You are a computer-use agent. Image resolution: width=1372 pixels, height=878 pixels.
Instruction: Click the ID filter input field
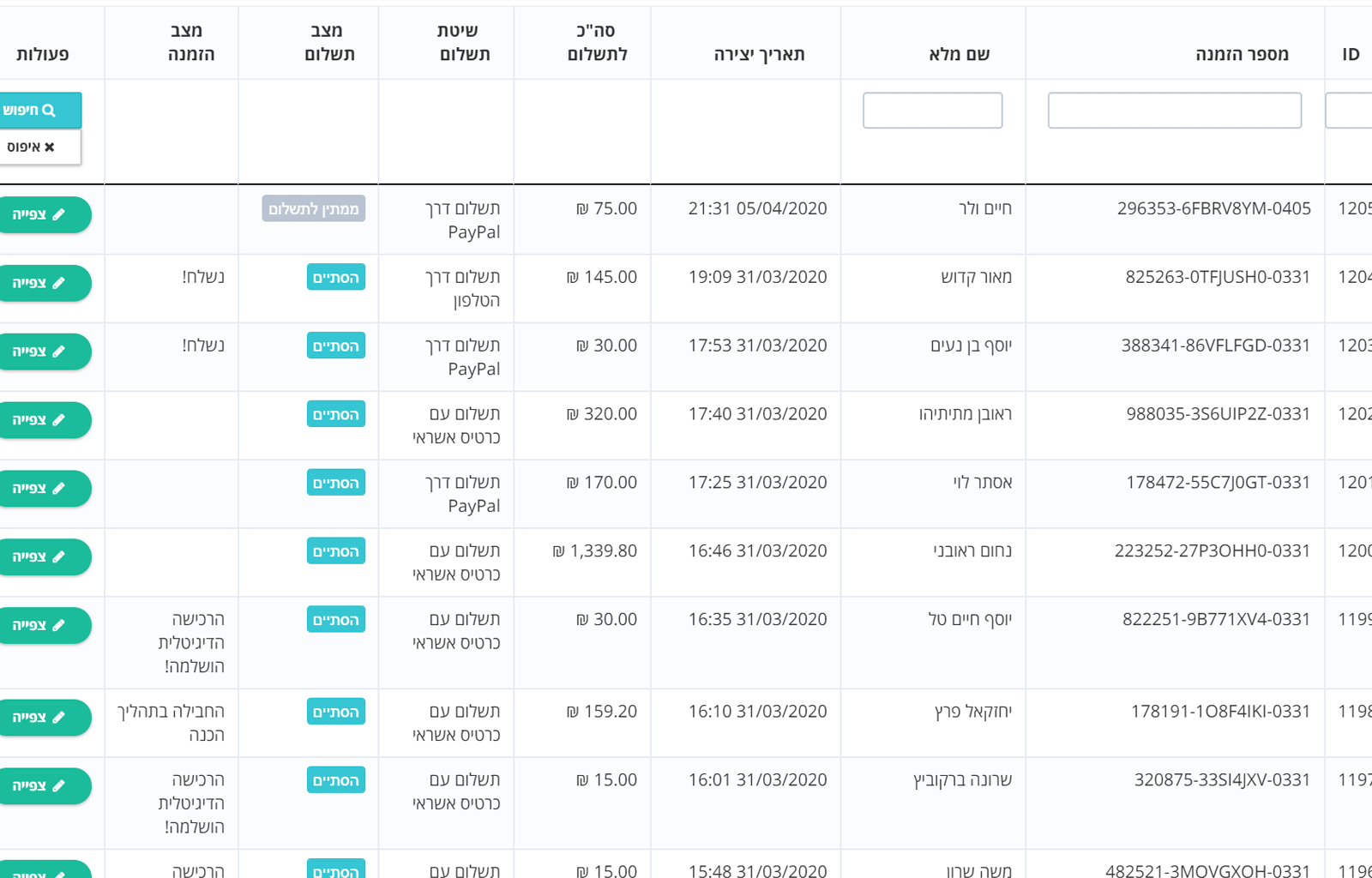click(1349, 111)
